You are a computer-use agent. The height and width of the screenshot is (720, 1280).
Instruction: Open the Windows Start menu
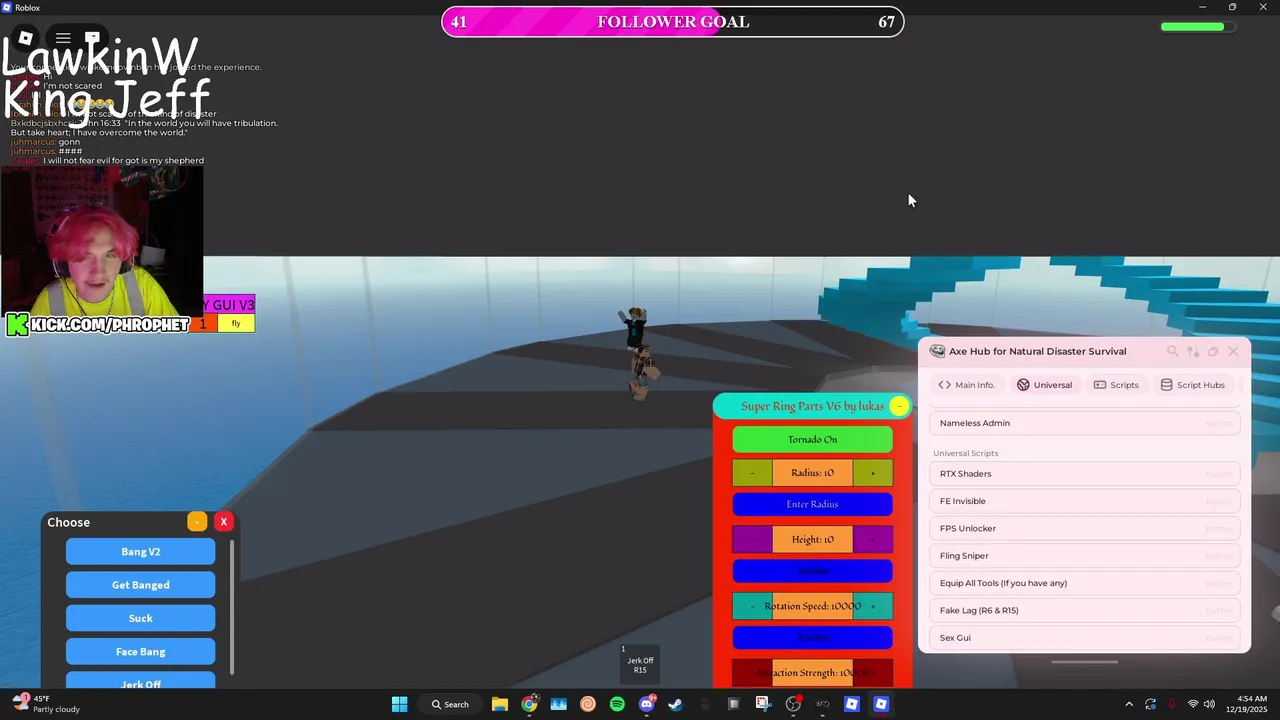tap(399, 704)
